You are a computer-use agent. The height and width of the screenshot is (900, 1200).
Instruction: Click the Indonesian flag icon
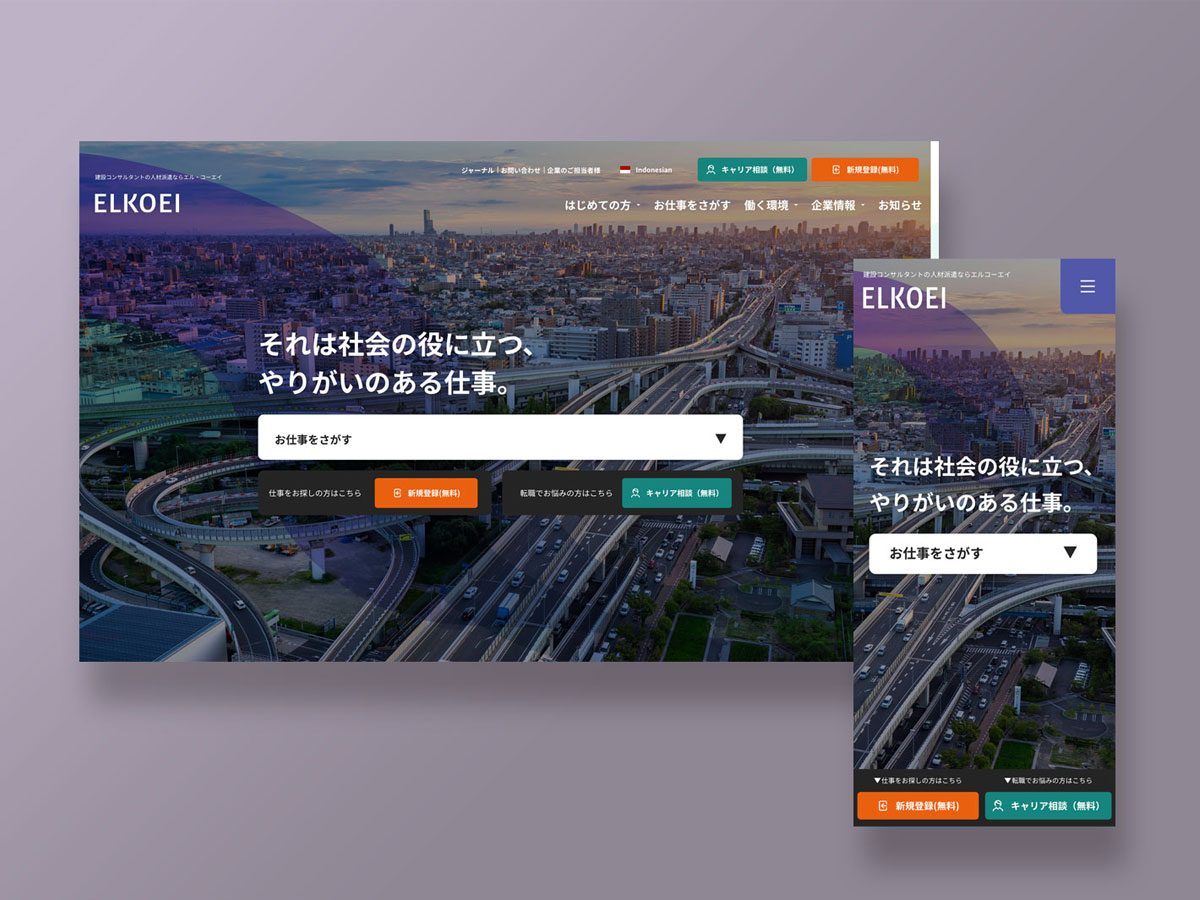pyautogui.click(x=625, y=170)
